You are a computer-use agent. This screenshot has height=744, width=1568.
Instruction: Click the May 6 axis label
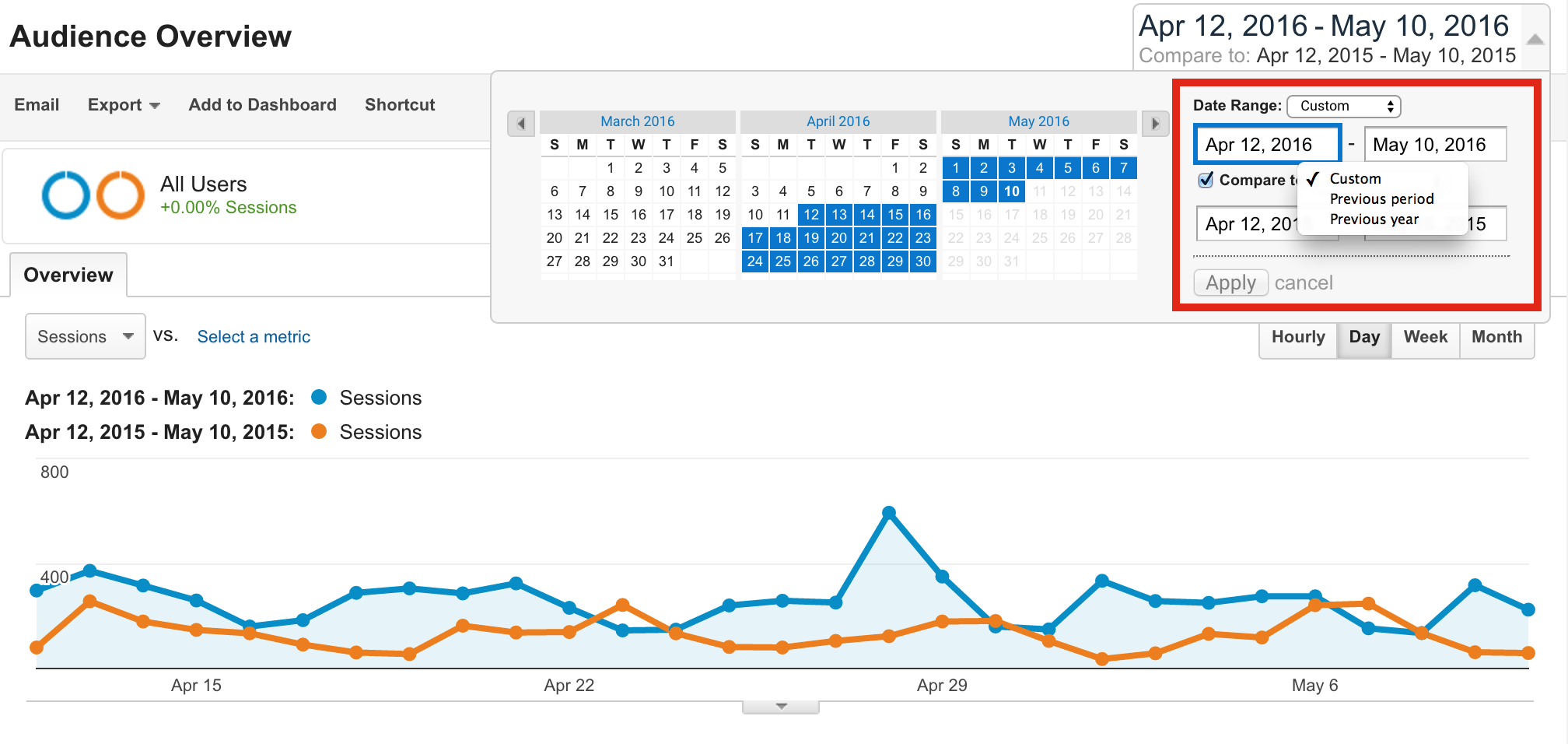click(x=1315, y=686)
